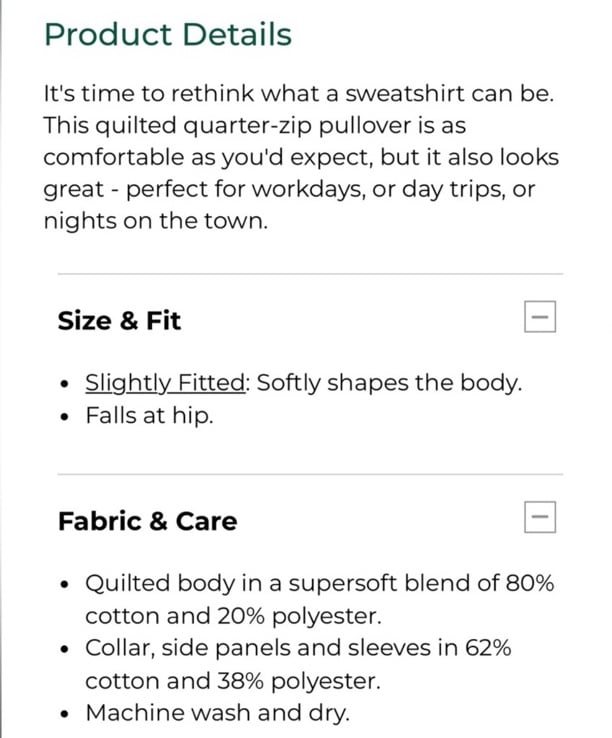Click the Fabric & Care heading
The height and width of the screenshot is (738, 612).
pos(147,521)
